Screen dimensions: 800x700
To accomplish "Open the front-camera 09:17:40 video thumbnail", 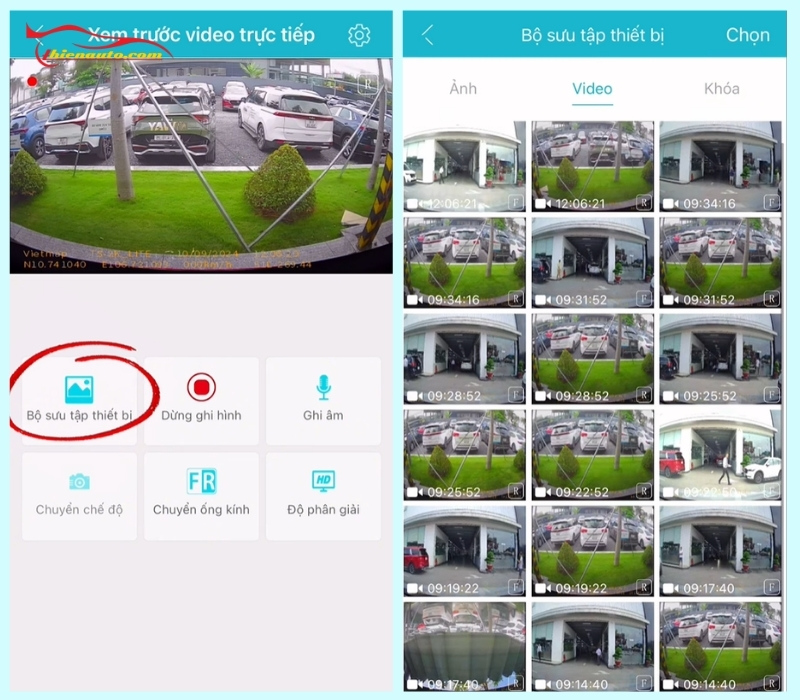I will [720, 551].
